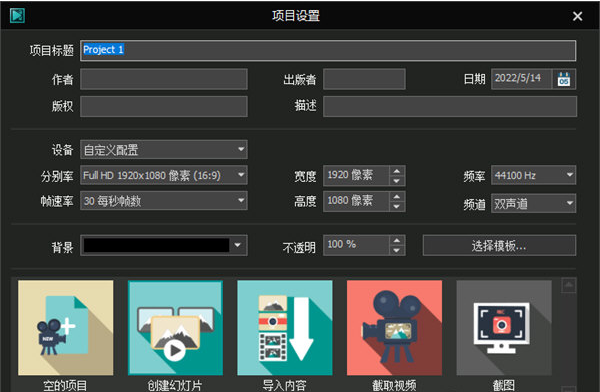Click the 项目标题 field containing Project 1
This screenshot has height=392, width=600.
[x=328, y=51]
